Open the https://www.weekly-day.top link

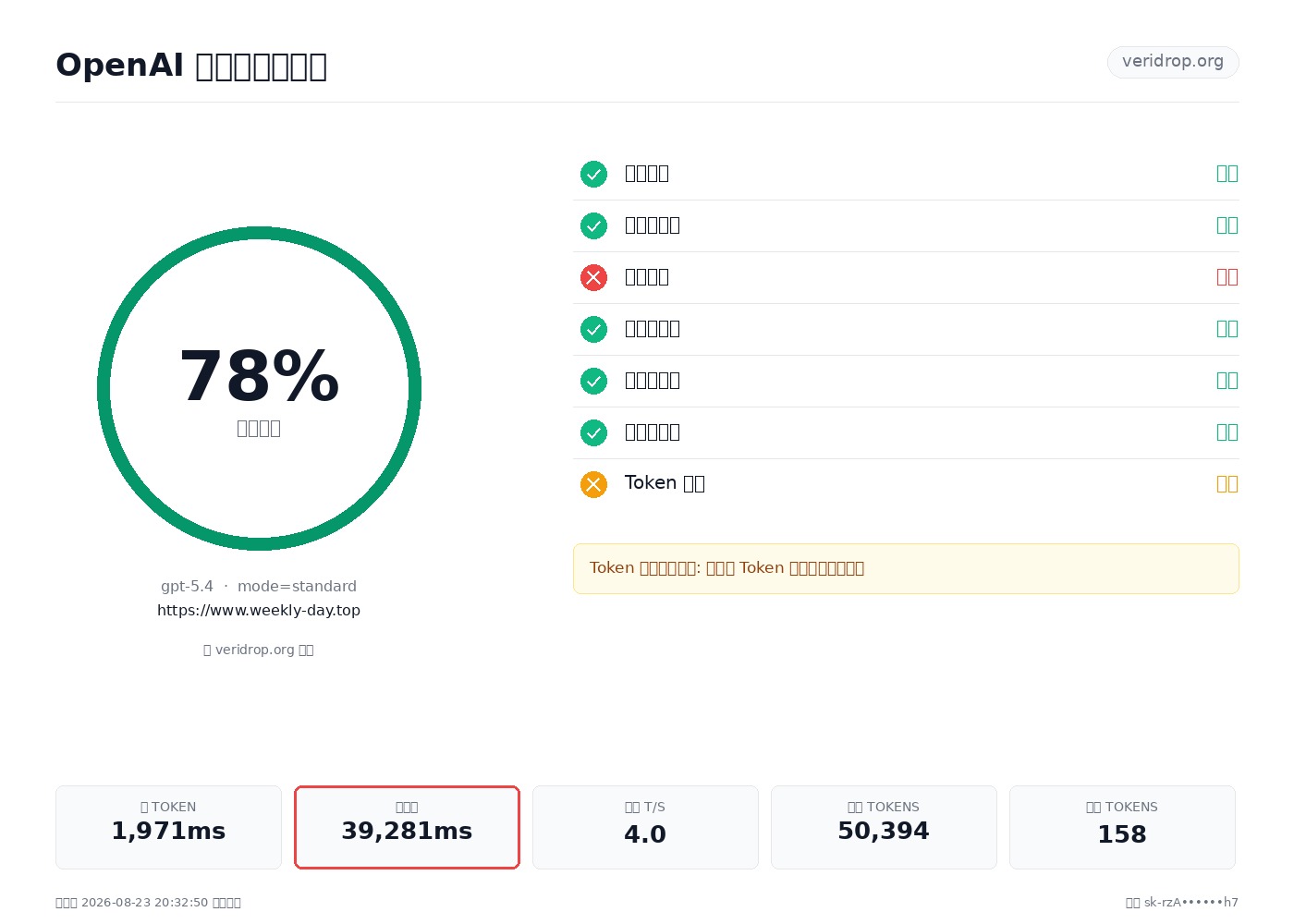[259, 610]
